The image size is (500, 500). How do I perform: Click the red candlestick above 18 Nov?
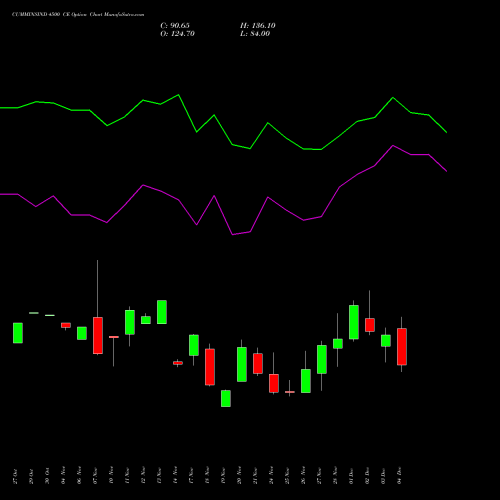click(x=210, y=367)
